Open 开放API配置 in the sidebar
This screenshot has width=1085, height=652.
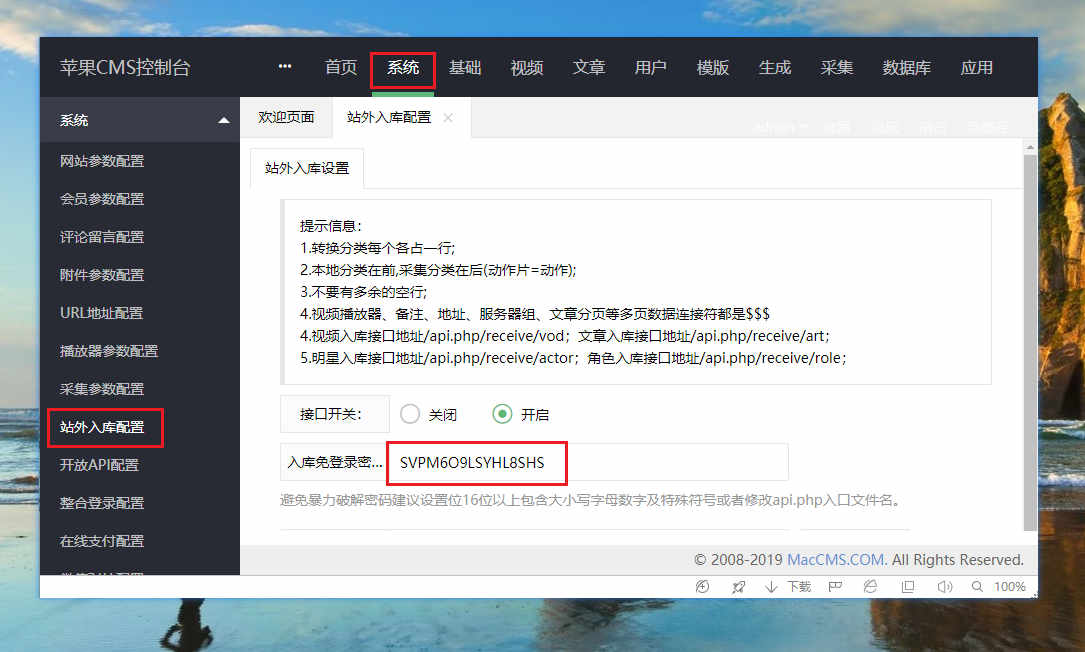pyautogui.click(x=99, y=465)
